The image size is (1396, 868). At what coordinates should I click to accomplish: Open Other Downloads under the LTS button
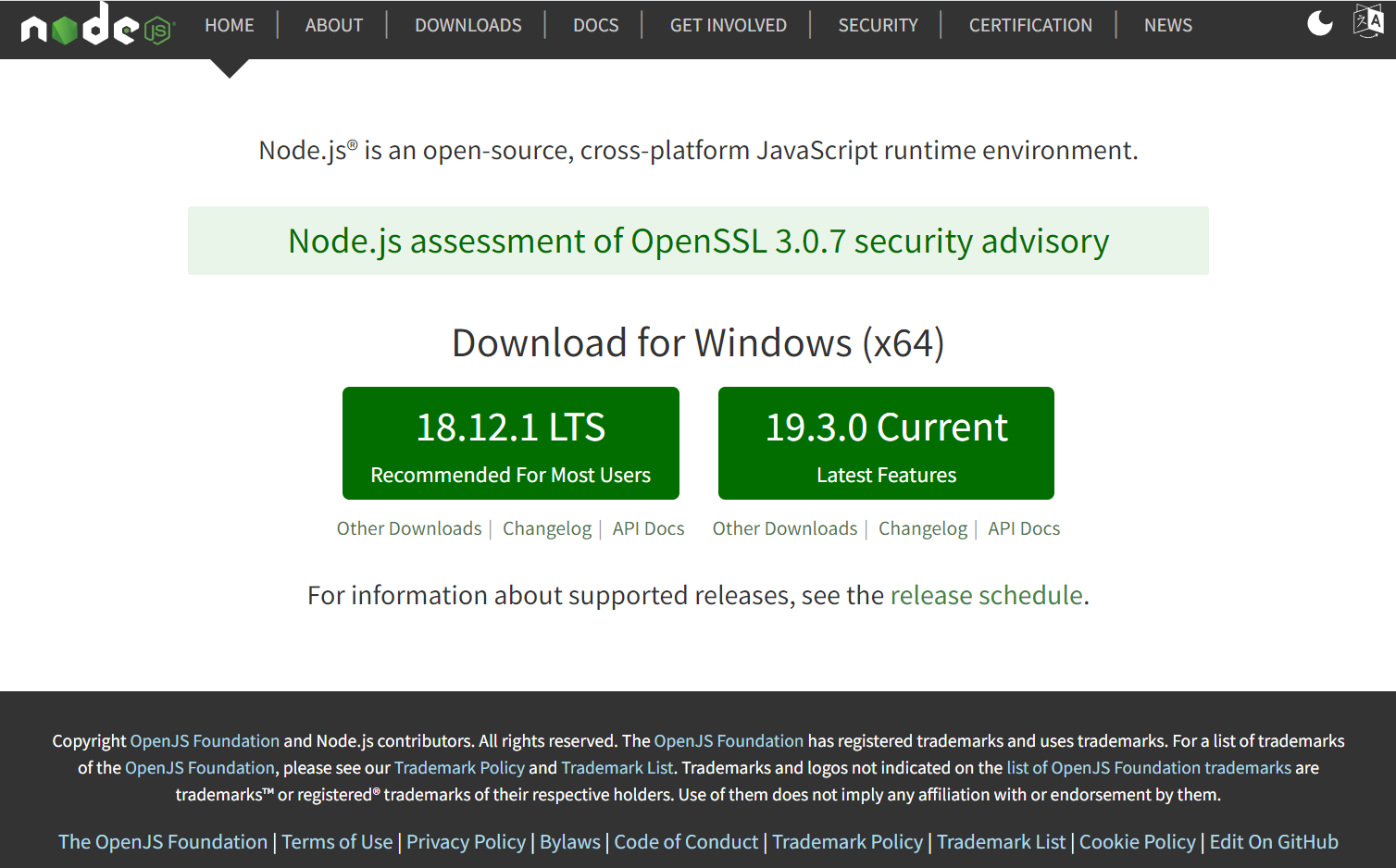coord(409,528)
